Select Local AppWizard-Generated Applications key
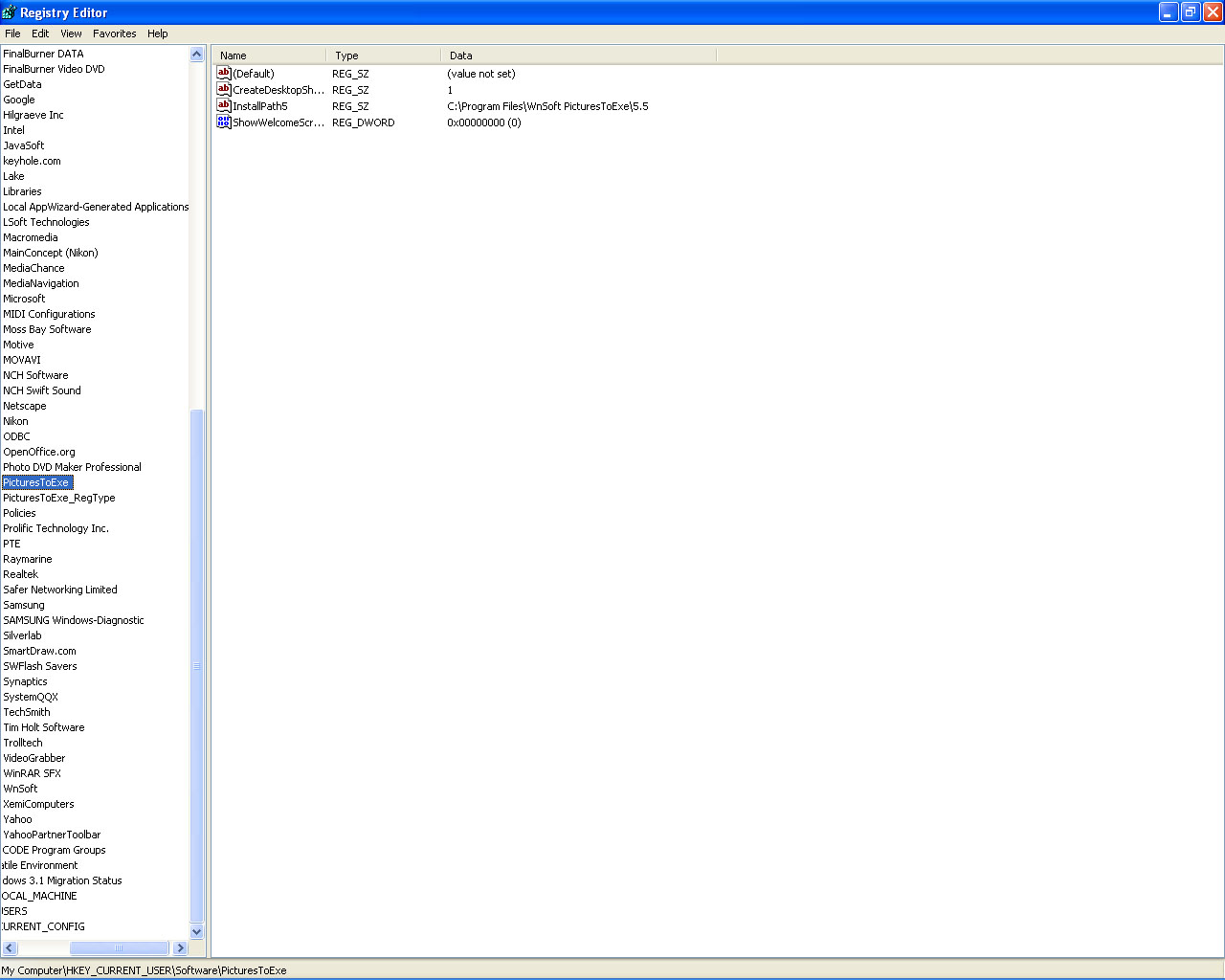Image resolution: width=1225 pixels, height=980 pixels. point(96,207)
